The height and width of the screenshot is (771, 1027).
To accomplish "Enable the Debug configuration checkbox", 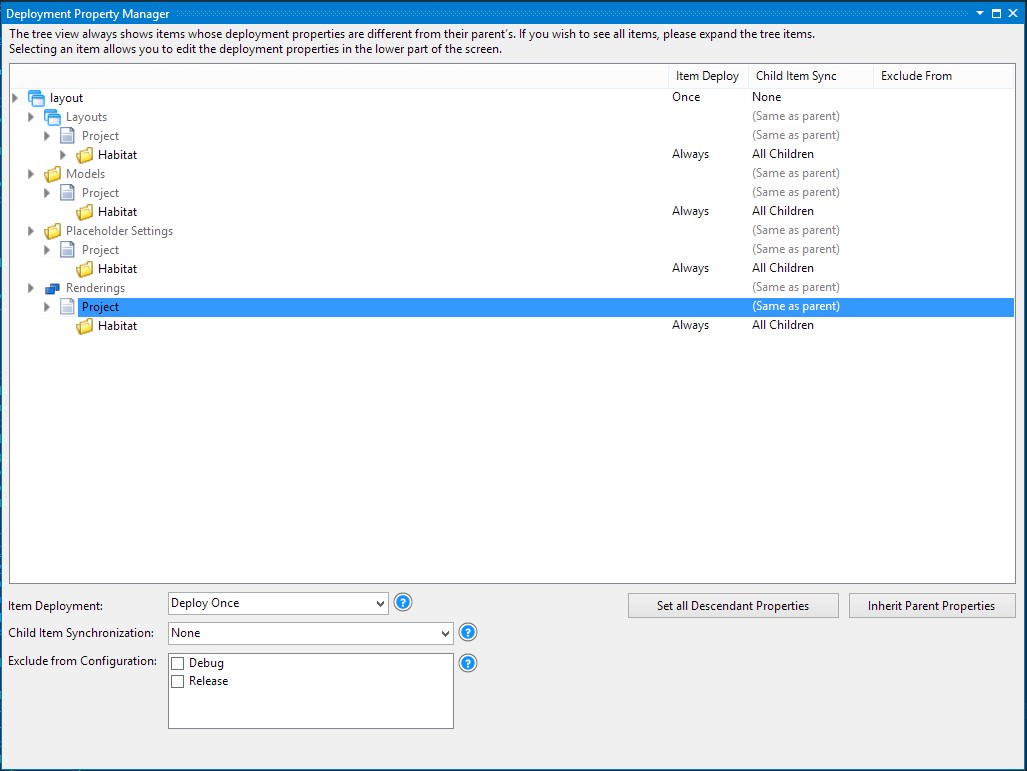I will [x=178, y=662].
